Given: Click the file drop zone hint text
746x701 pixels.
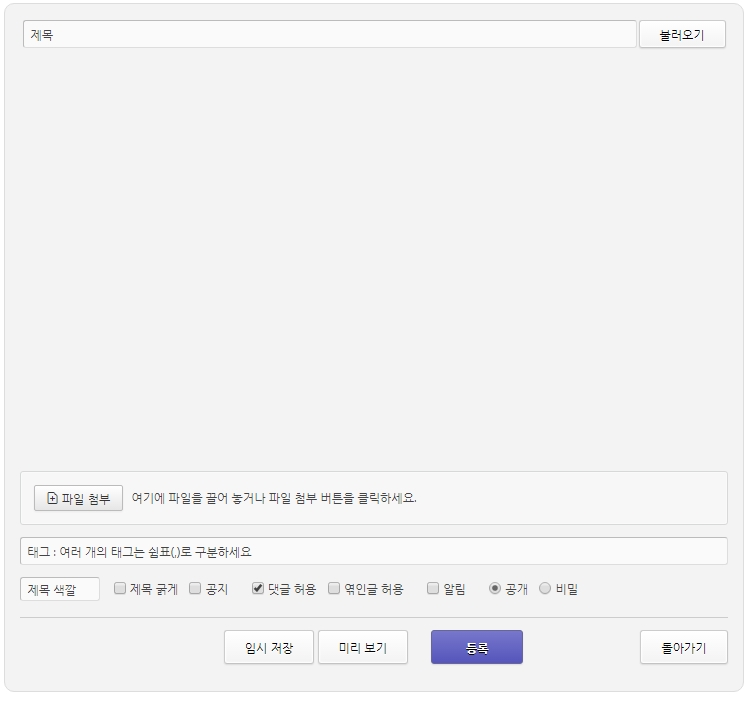Looking at the screenshot, I should coord(274,498).
